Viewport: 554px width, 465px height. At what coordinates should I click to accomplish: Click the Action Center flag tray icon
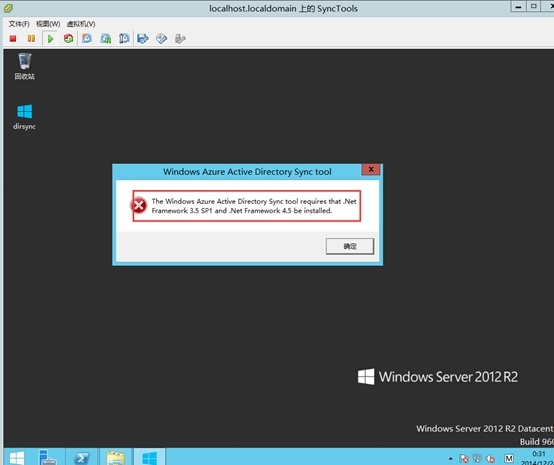pos(464,458)
